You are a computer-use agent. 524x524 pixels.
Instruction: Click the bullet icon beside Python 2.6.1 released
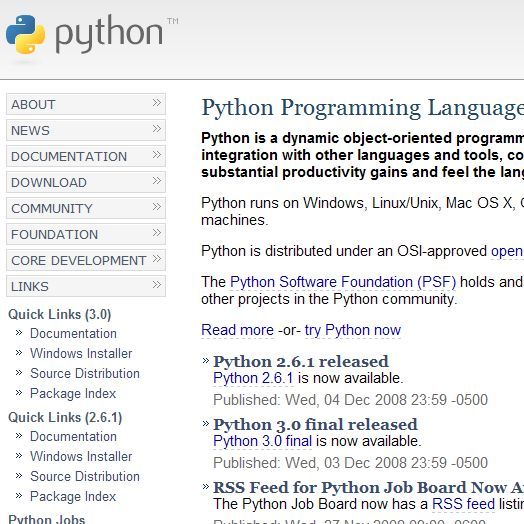[206, 361]
